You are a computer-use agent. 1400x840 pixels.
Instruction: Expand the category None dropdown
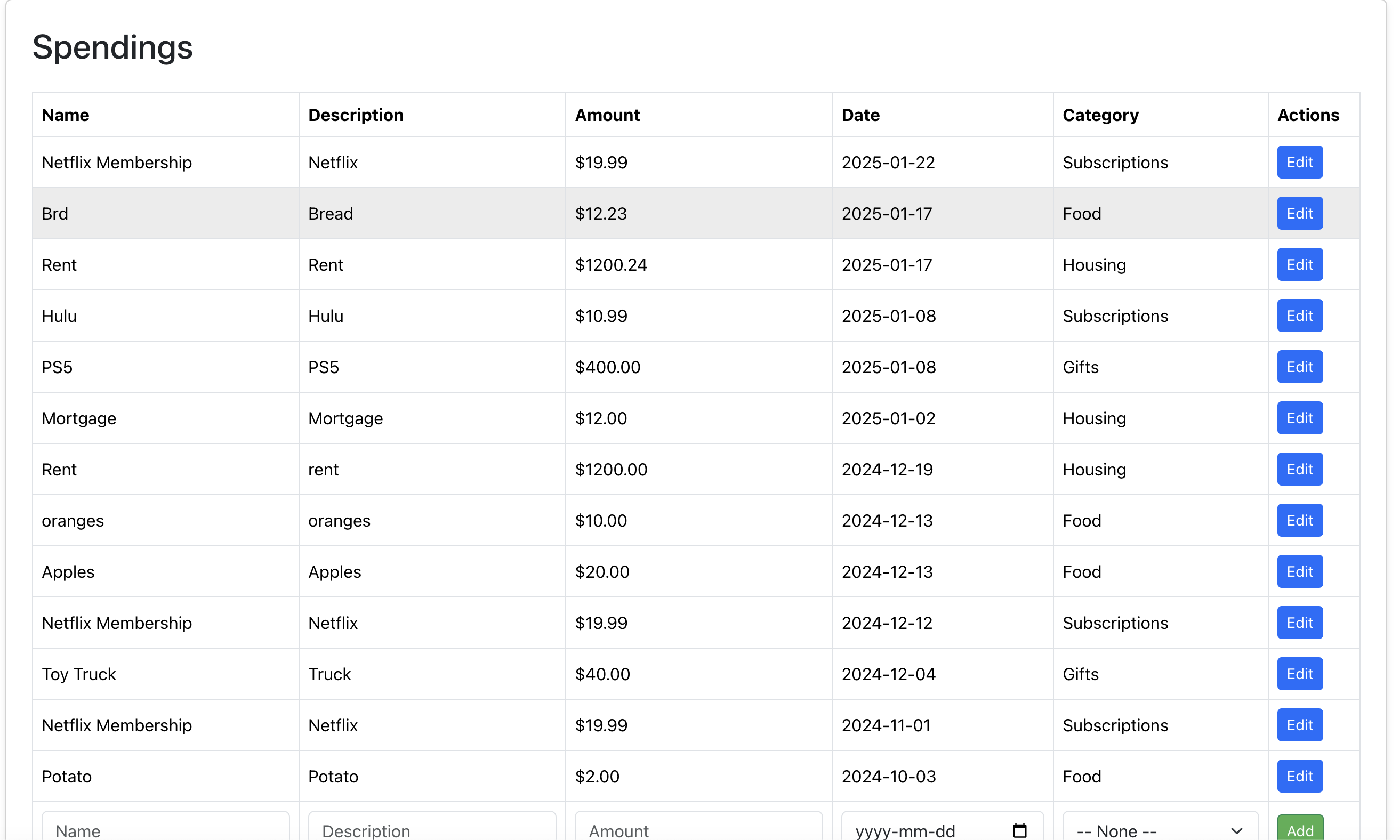(x=1160, y=830)
